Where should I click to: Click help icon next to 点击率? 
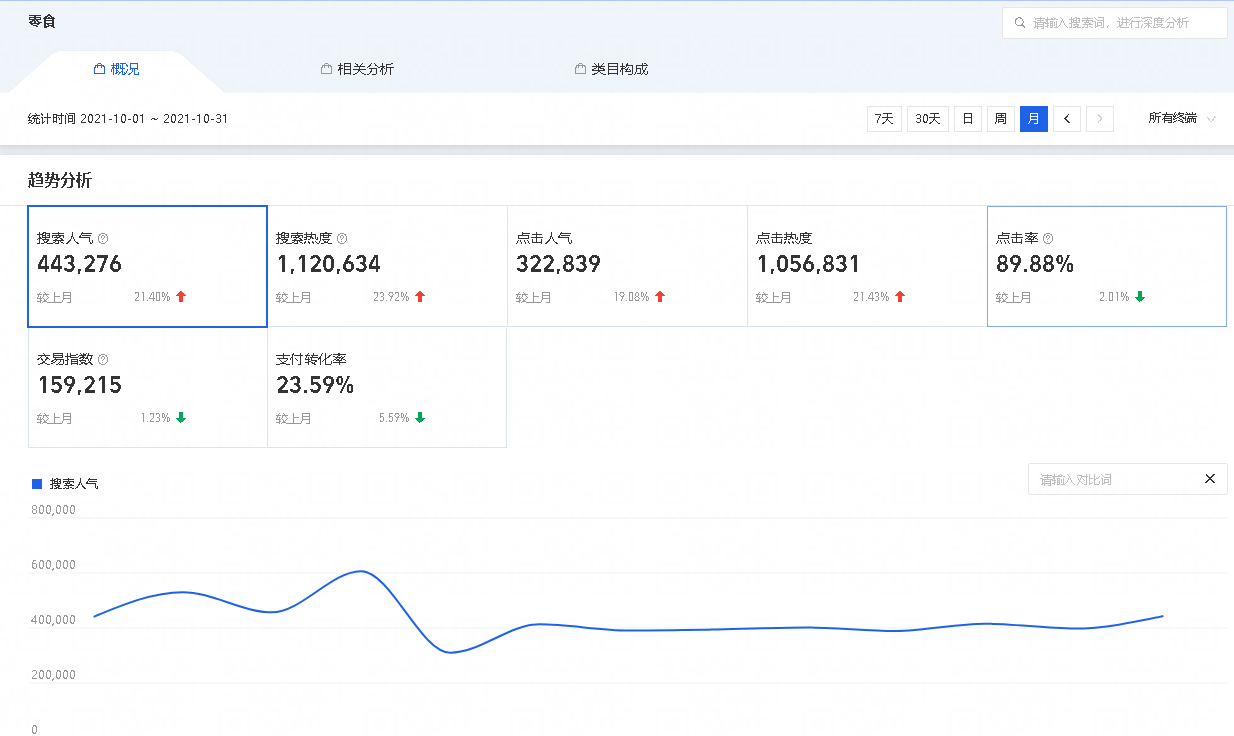pos(1048,239)
